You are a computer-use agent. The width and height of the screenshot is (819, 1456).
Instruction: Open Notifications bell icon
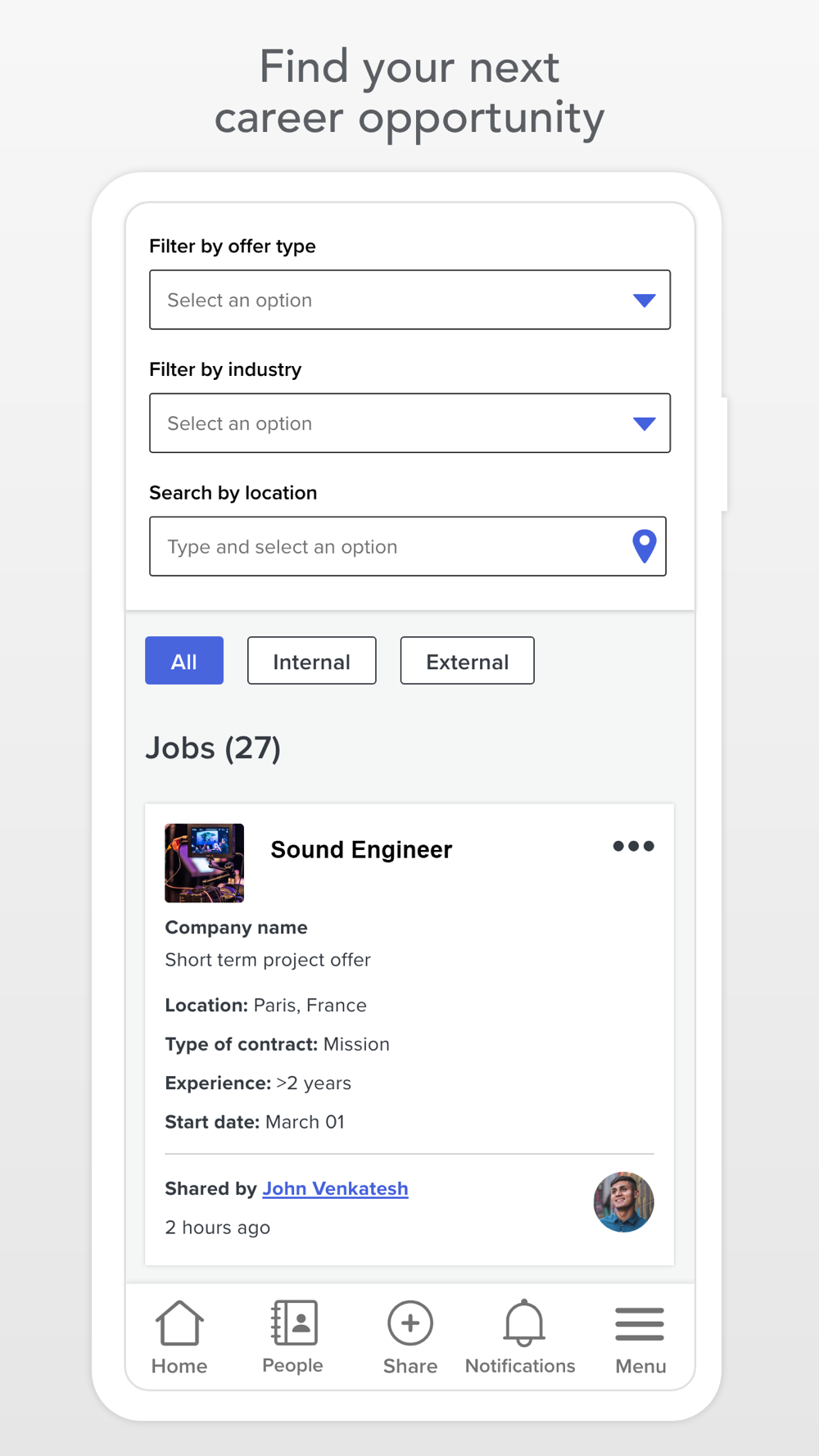pyautogui.click(x=523, y=1323)
